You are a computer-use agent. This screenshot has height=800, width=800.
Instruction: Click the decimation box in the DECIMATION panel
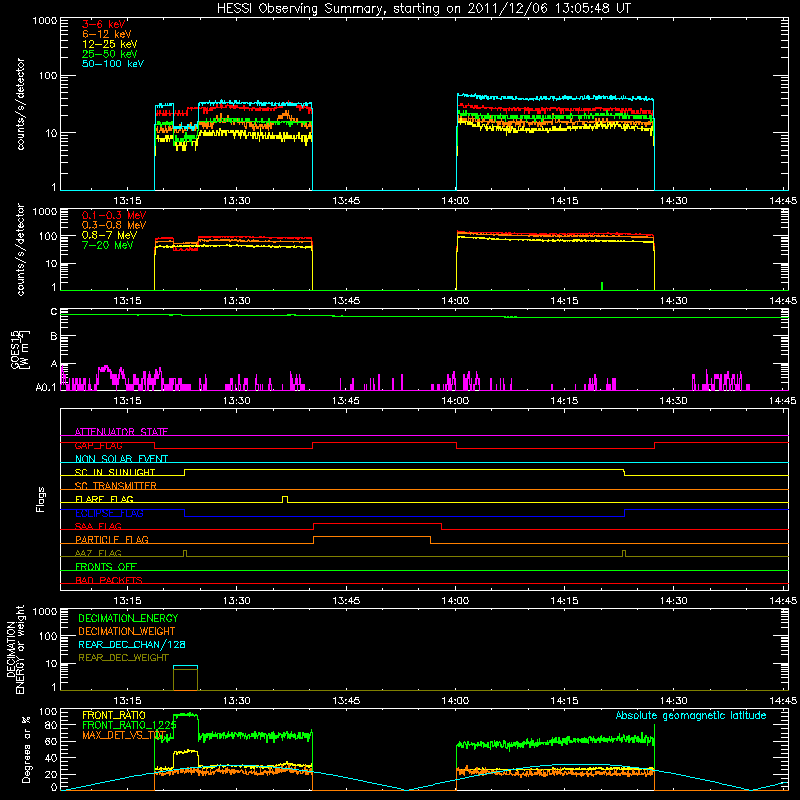185,678
